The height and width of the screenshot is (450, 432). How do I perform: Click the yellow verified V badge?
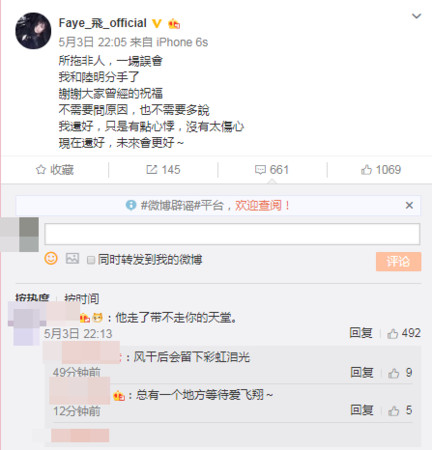coord(157,23)
